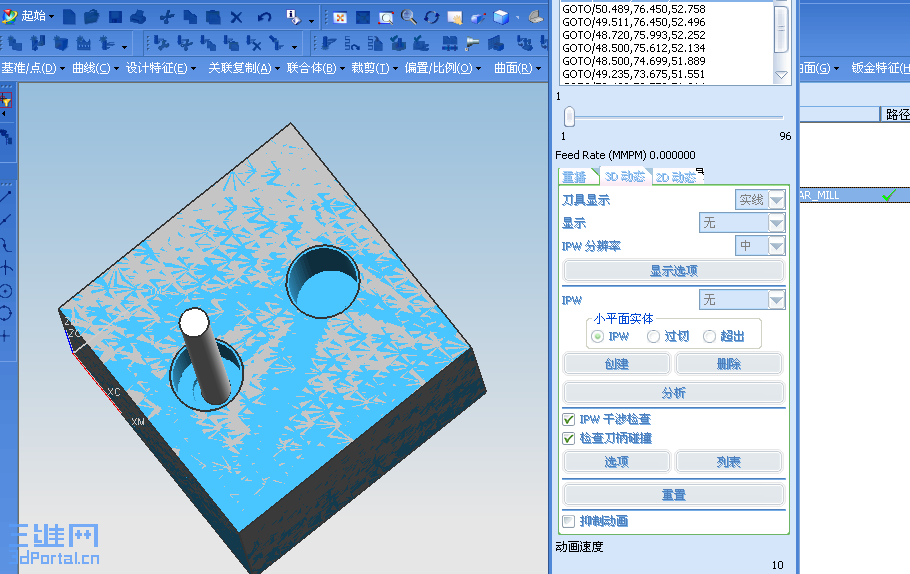Select the GOTO/48.500,75.612,52.134 line
The height and width of the screenshot is (574, 910).
point(634,48)
